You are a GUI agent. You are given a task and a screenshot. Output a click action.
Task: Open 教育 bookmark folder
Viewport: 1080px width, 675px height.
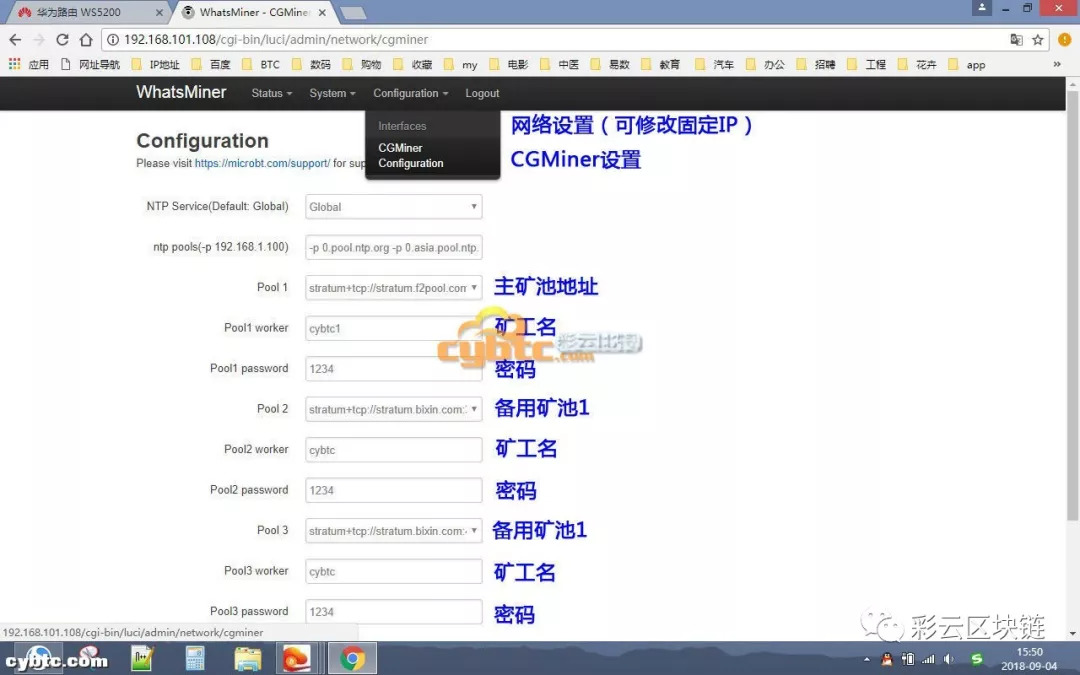[x=661, y=64]
